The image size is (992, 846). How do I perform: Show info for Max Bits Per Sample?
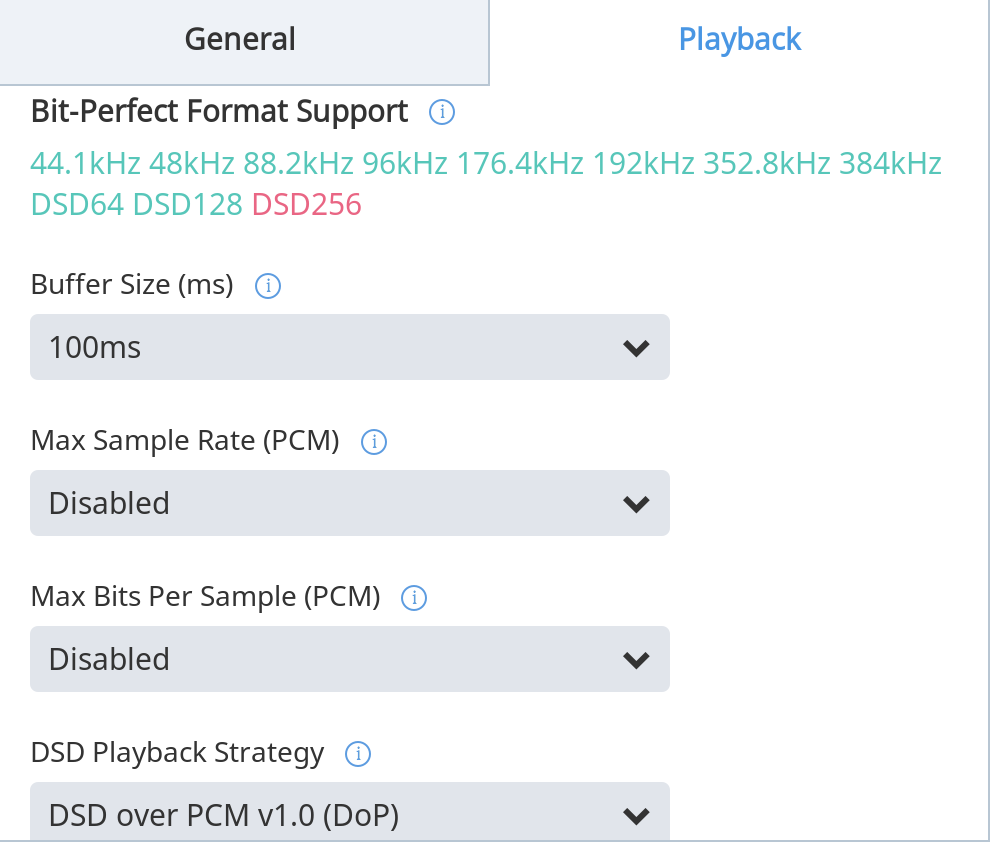click(x=414, y=598)
